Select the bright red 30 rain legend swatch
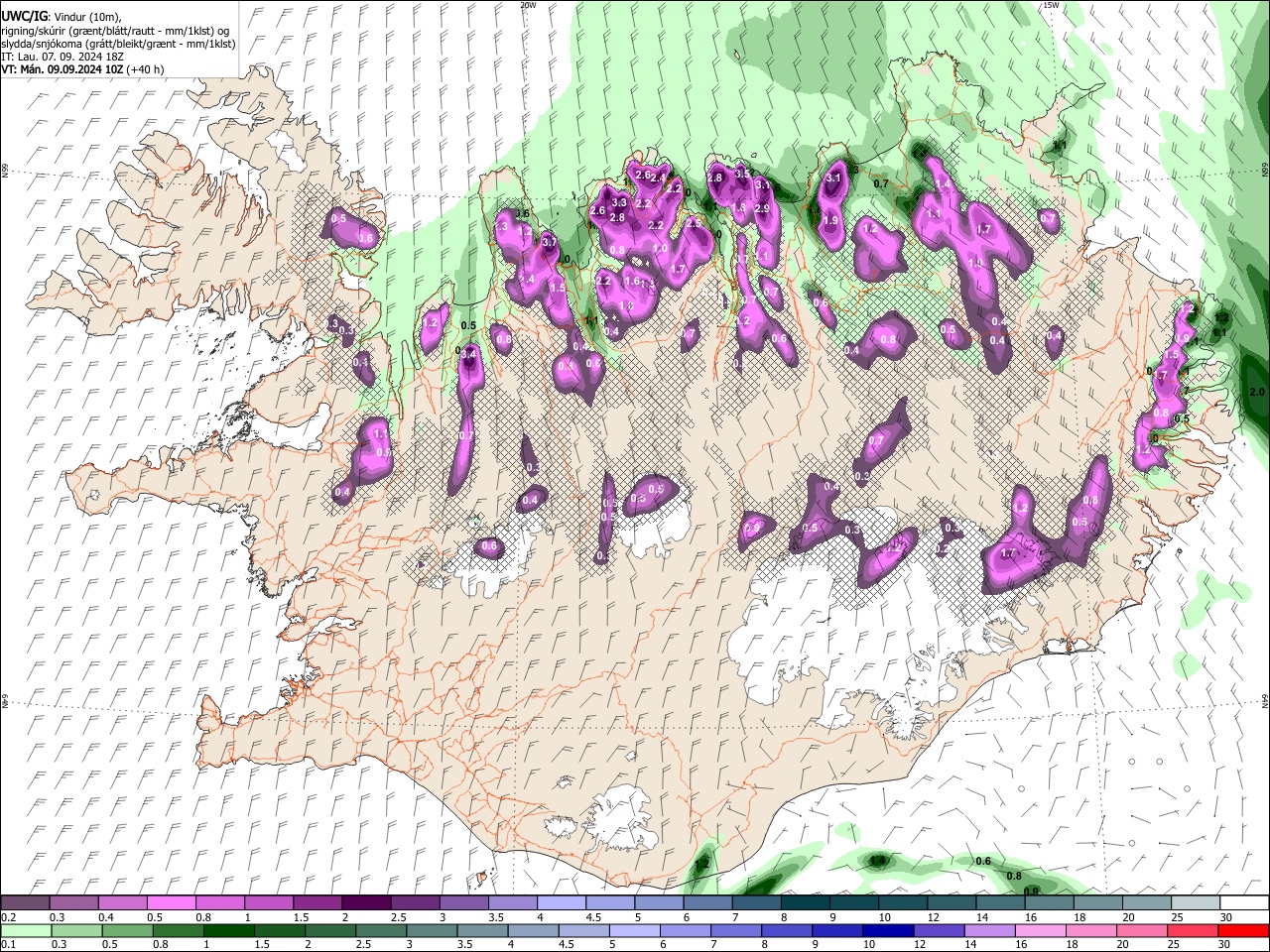Image resolution: width=1270 pixels, height=952 pixels. click(1242, 930)
